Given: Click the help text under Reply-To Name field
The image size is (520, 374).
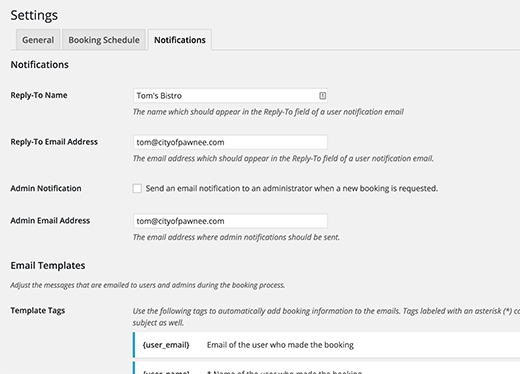Looking at the screenshot, I should [268, 112].
